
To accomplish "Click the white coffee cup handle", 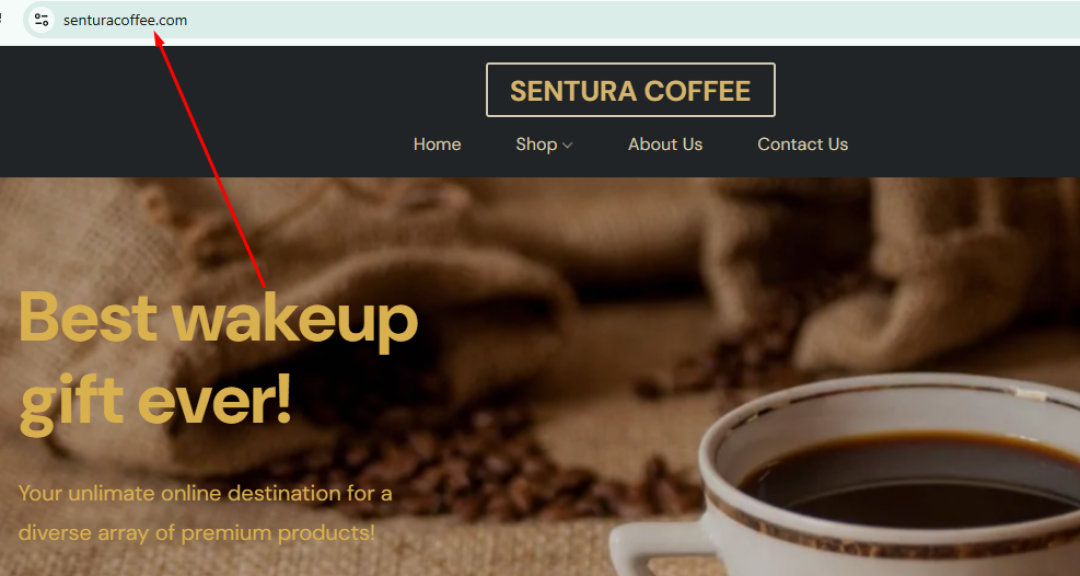I will pyautogui.click(x=661, y=548).
